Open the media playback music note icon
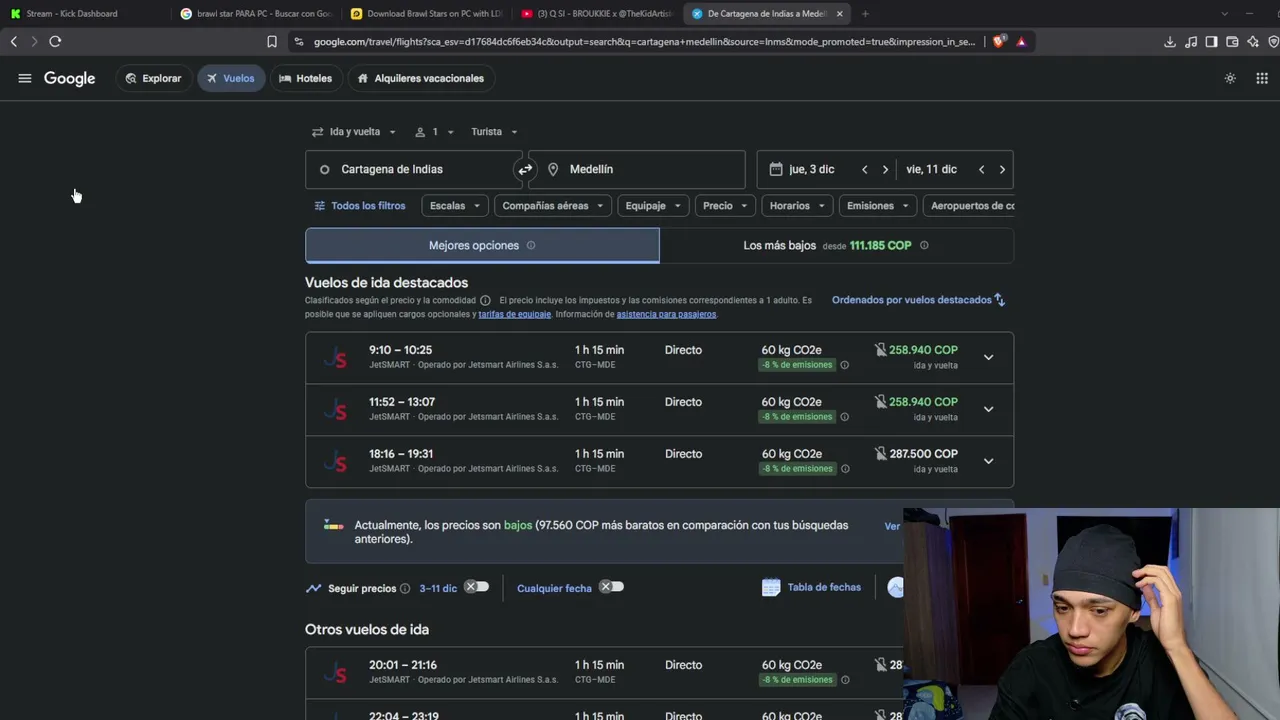Screen dimensions: 1280x720 [1191, 41]
